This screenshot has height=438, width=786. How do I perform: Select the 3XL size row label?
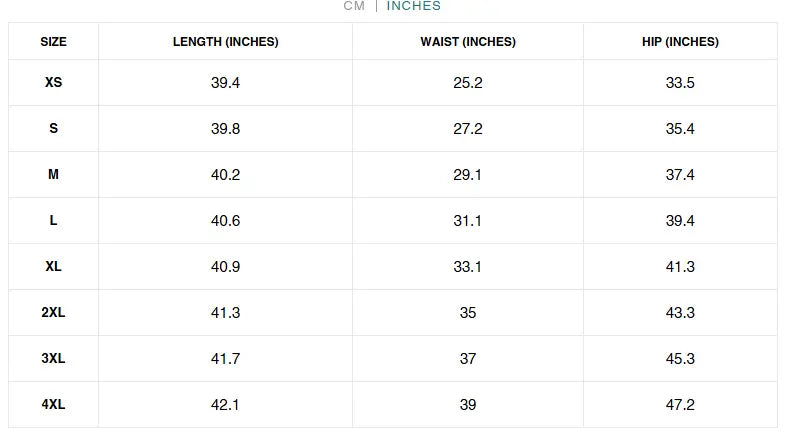tap(54, 359)
